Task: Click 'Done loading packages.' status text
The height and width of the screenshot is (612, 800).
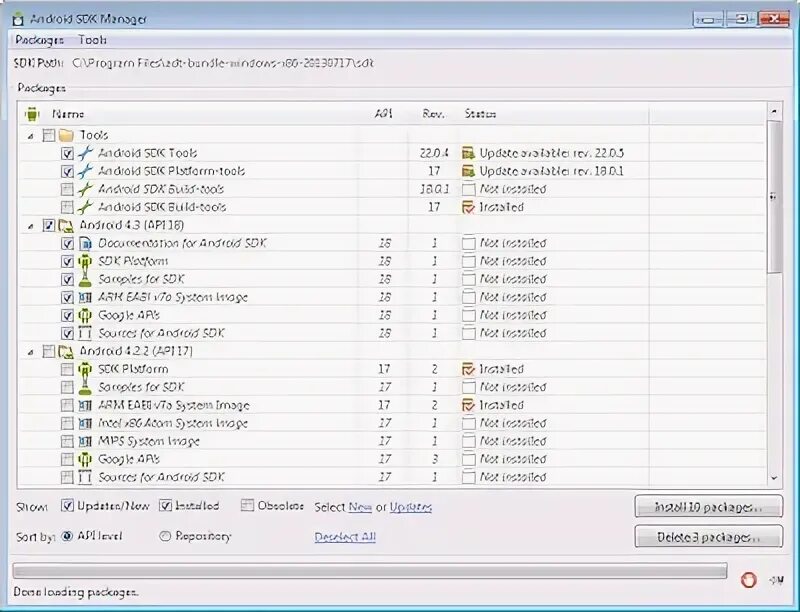Action: click(x=76, y=592)
